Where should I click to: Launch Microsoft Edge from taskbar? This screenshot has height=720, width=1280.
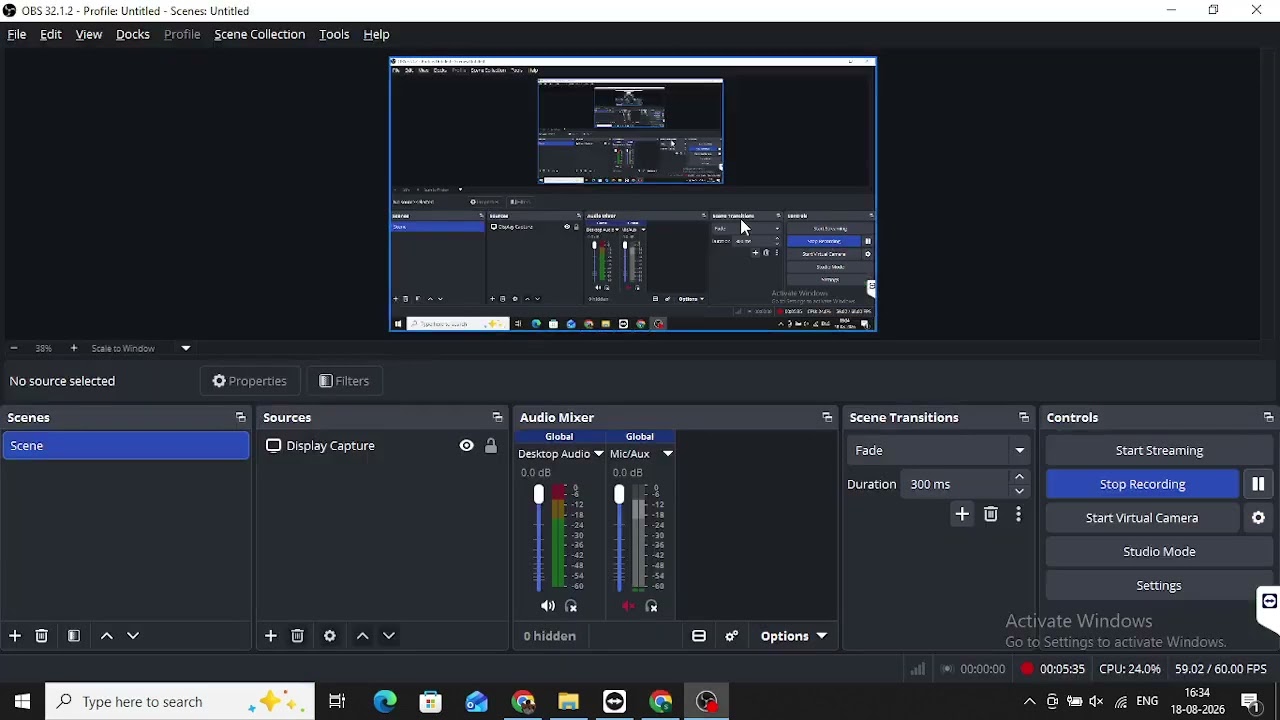point(385,702)
